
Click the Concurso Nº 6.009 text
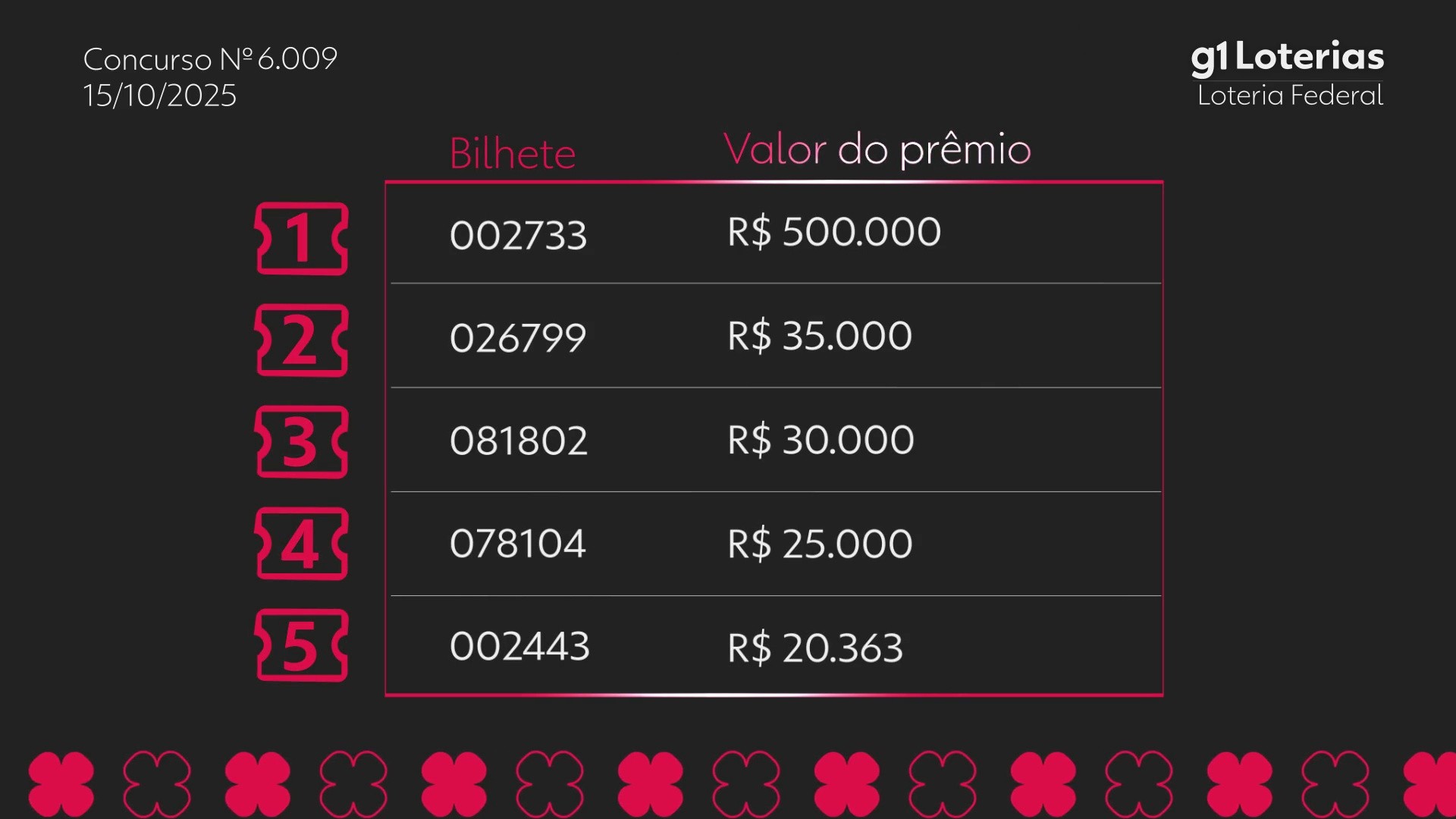[x=210, y=59]
